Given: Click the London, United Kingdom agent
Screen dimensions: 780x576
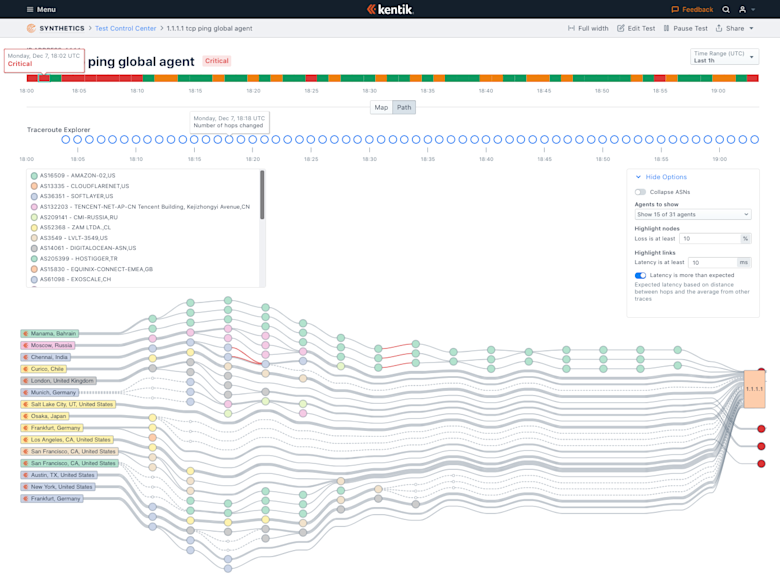Looking at the screenshot, I should [x=58, y=381].
